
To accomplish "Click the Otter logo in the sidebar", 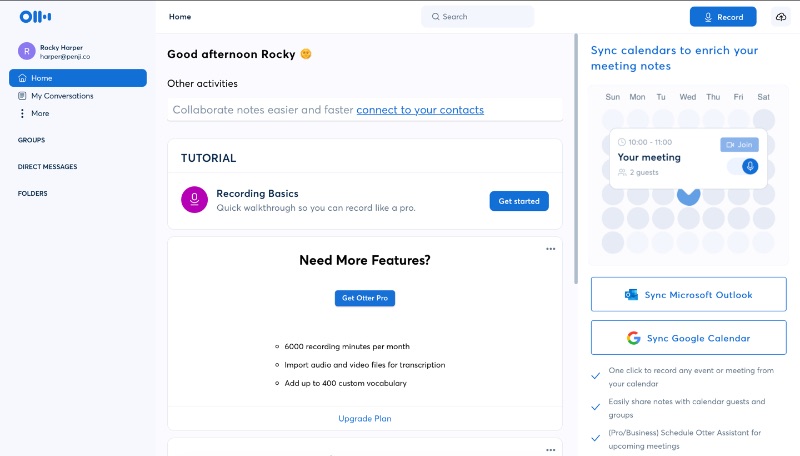I will [x=35, y=17].
